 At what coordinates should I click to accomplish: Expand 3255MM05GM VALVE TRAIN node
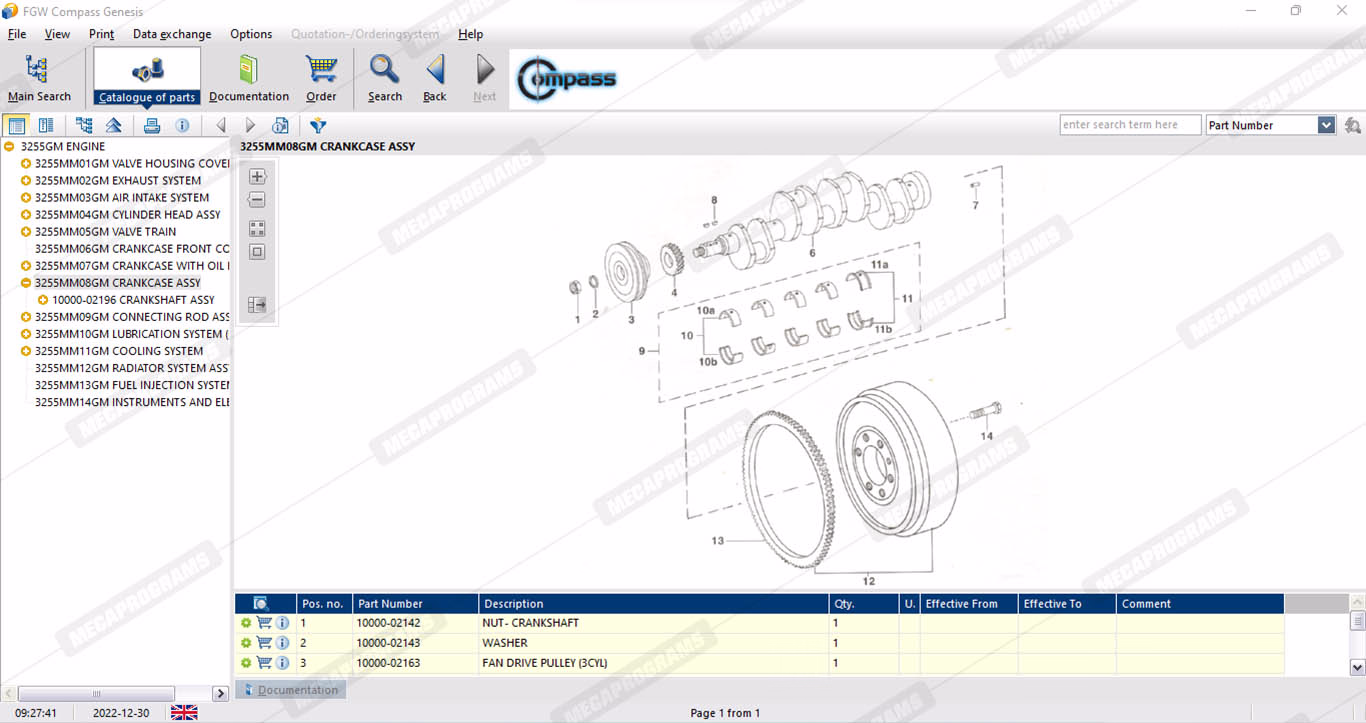coord(26,231)
